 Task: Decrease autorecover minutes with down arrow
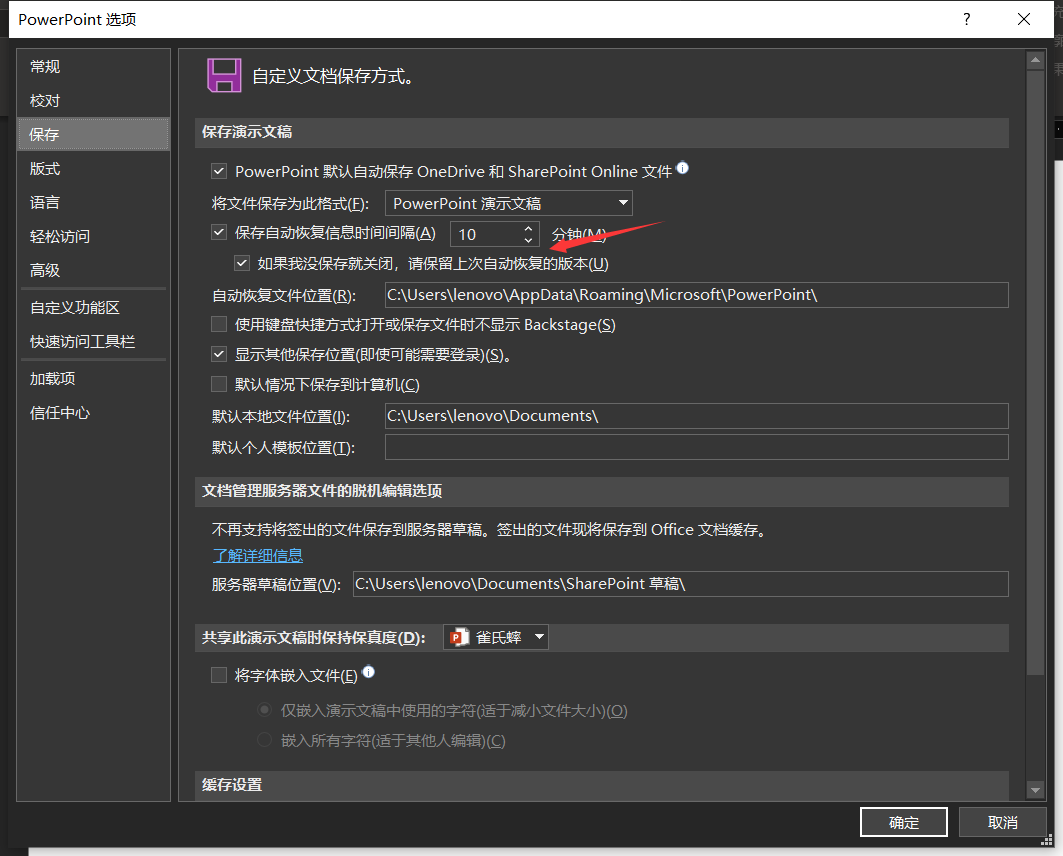(x=528, y=240)
